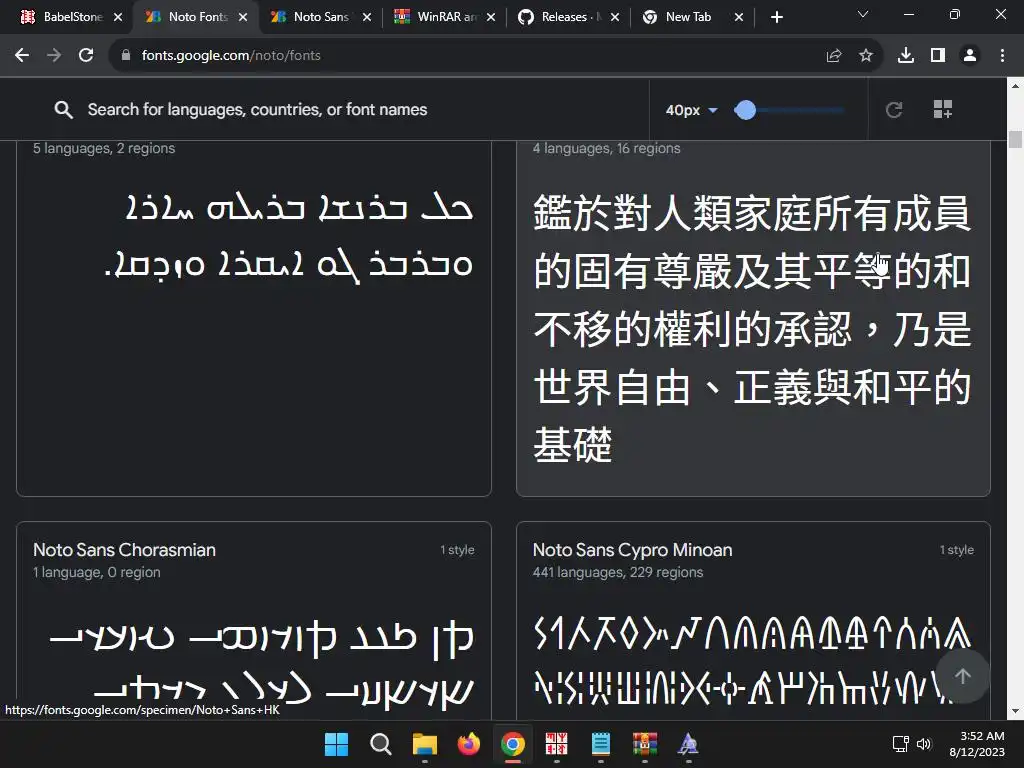Open the Windows Start menu
The image size is (1024, 768).
coord(336,744)
